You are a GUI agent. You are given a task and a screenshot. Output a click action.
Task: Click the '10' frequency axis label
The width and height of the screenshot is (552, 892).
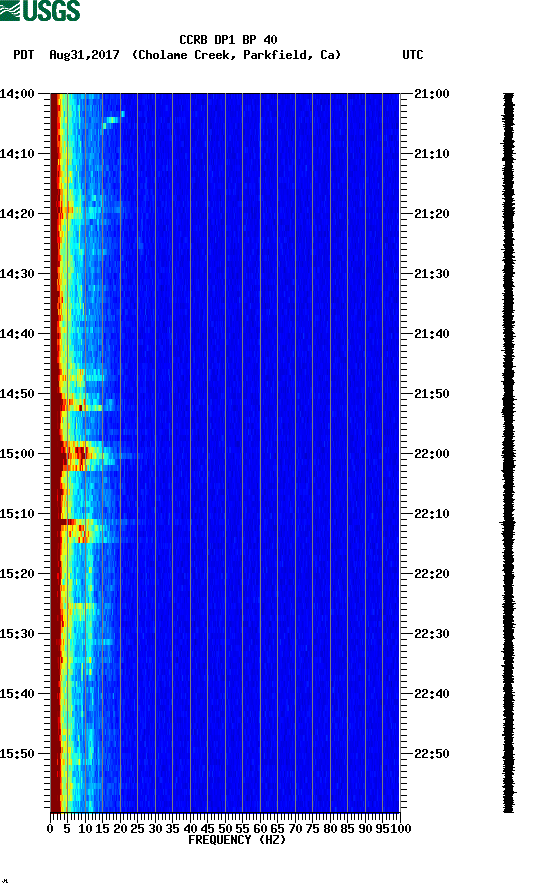coord(85,829)
